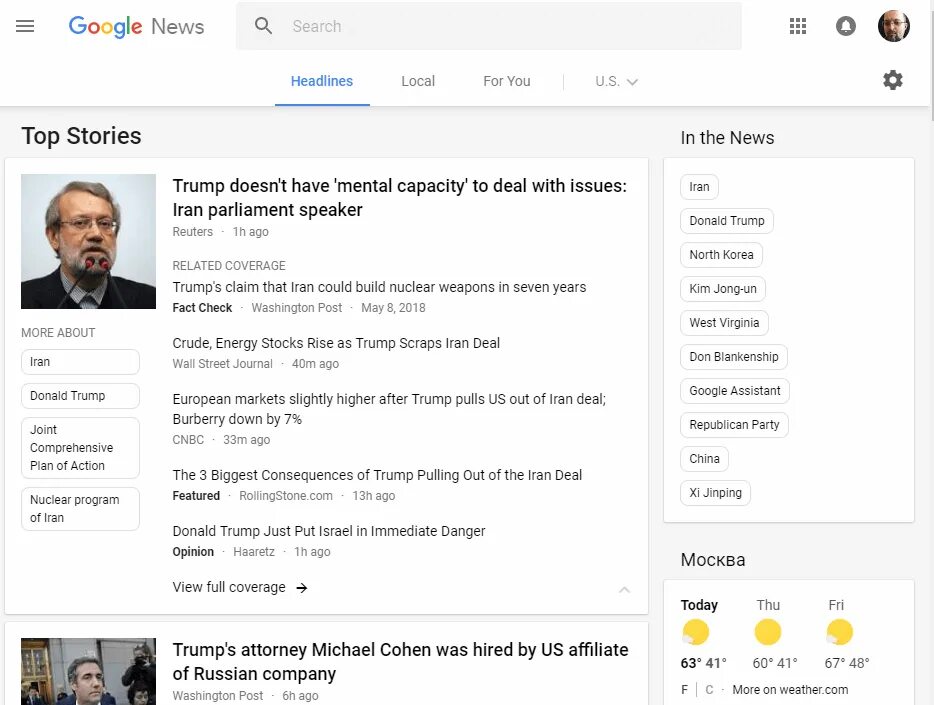
Task: Switch weather units to Fahrenheit
Action: click(x=684, y=690)
